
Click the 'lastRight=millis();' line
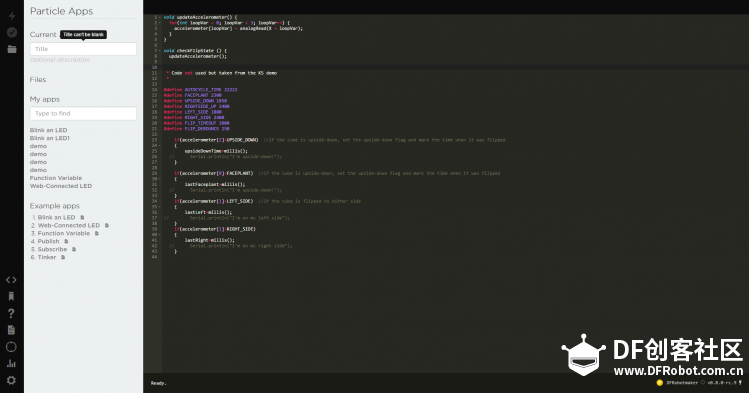(x=210, y=240)
